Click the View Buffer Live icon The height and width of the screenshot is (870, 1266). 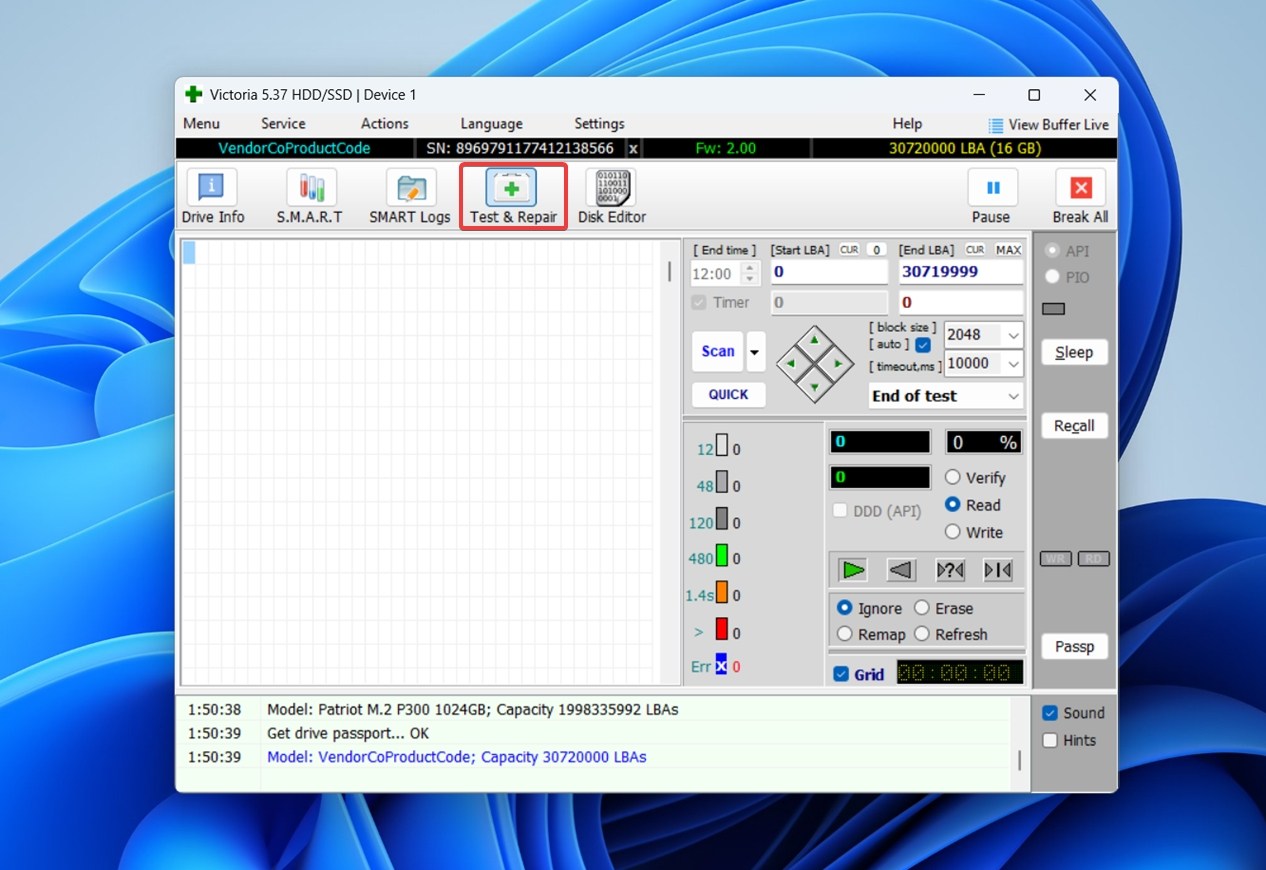[x=996, y=125]
